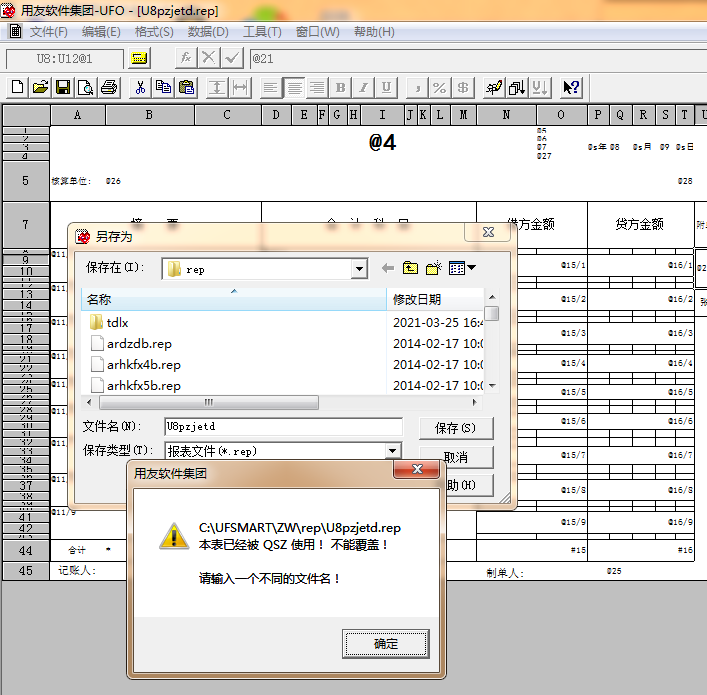Toggle Underline formatting icon
The width and height of the screenshot is (707, 695).
pos(386,87)
